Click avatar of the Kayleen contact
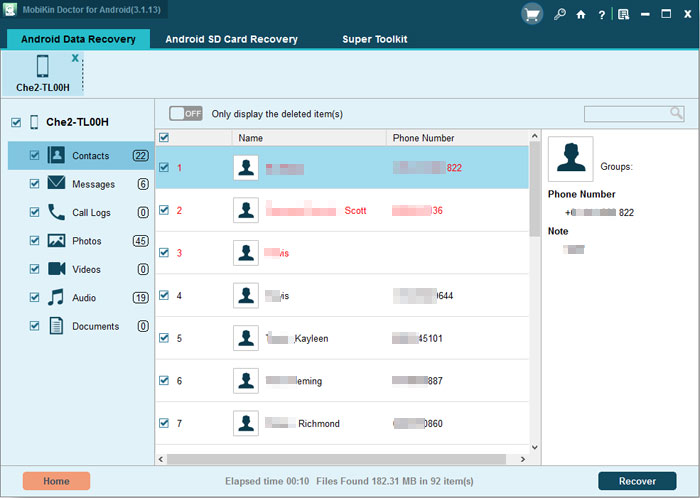This screenshot has width=700, height=498. (246, 338)
